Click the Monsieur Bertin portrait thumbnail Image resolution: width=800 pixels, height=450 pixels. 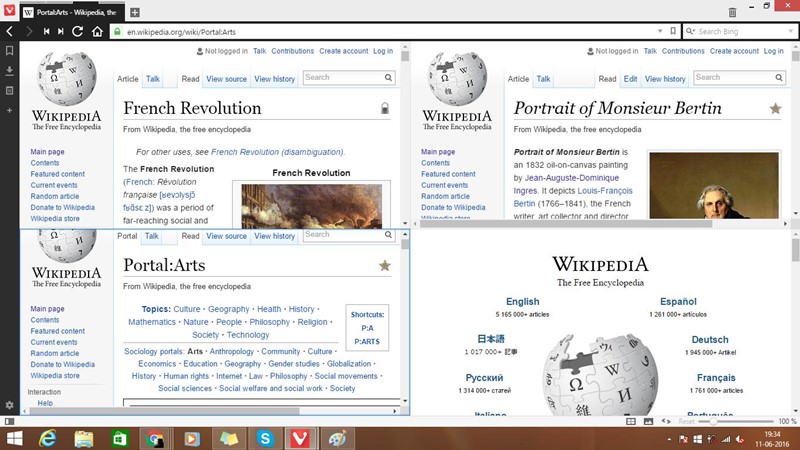pos(714,185)
